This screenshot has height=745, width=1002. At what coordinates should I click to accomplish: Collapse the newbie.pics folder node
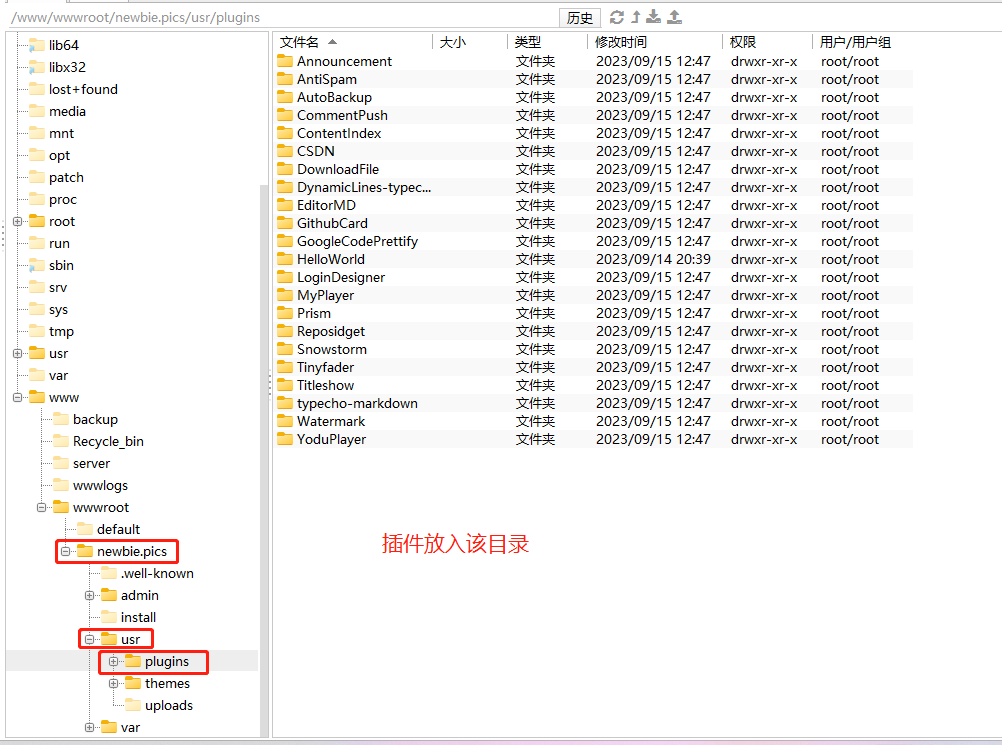tap(65, 551)
